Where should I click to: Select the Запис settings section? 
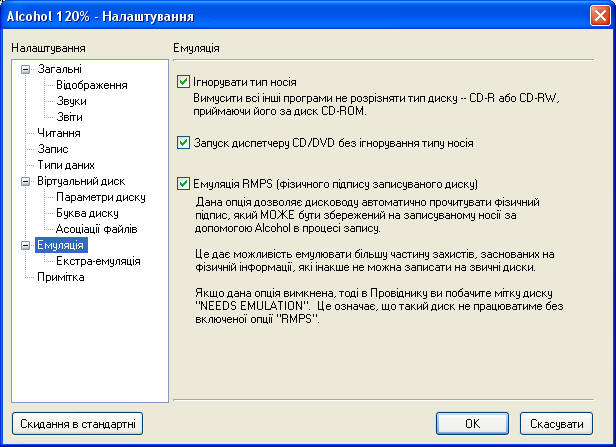pyautogui.click(x=53, y=150)
